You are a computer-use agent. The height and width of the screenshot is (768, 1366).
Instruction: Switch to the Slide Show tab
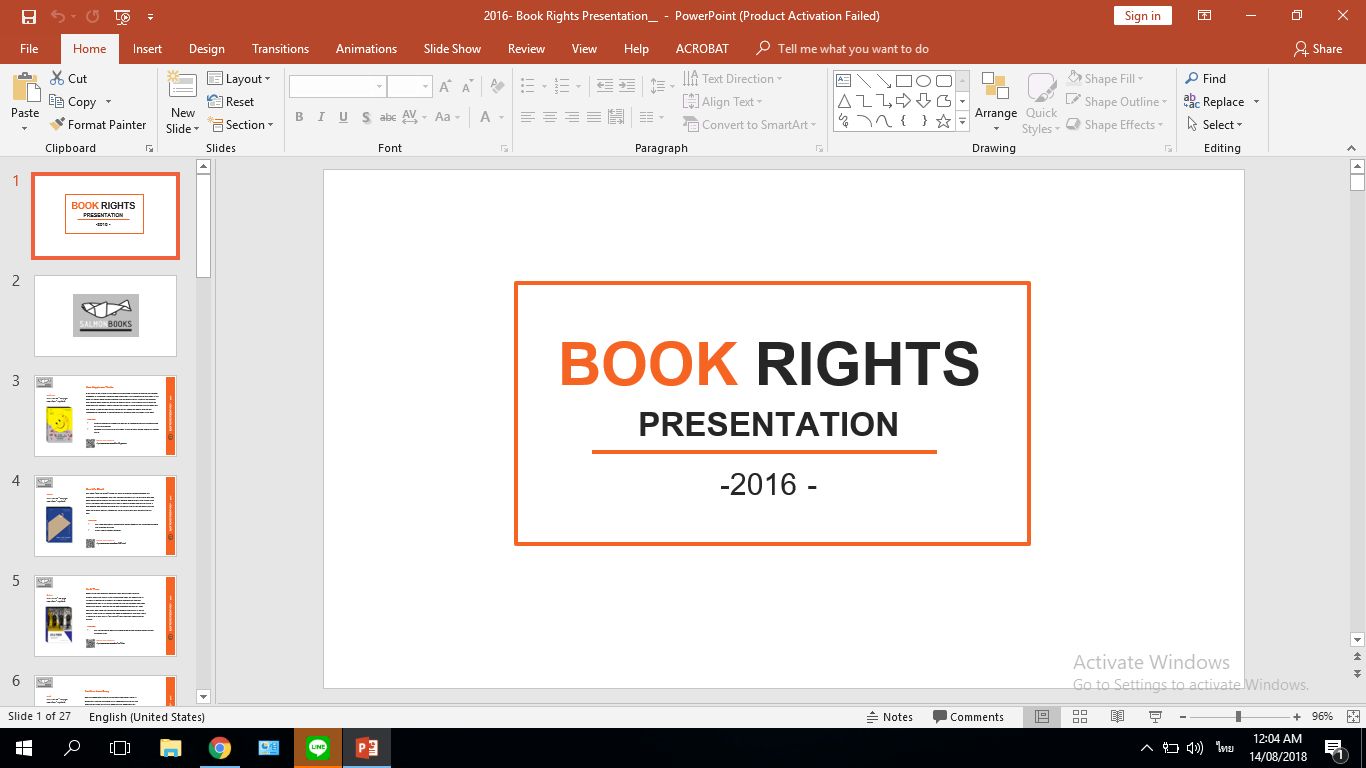[x=452, y=49]
